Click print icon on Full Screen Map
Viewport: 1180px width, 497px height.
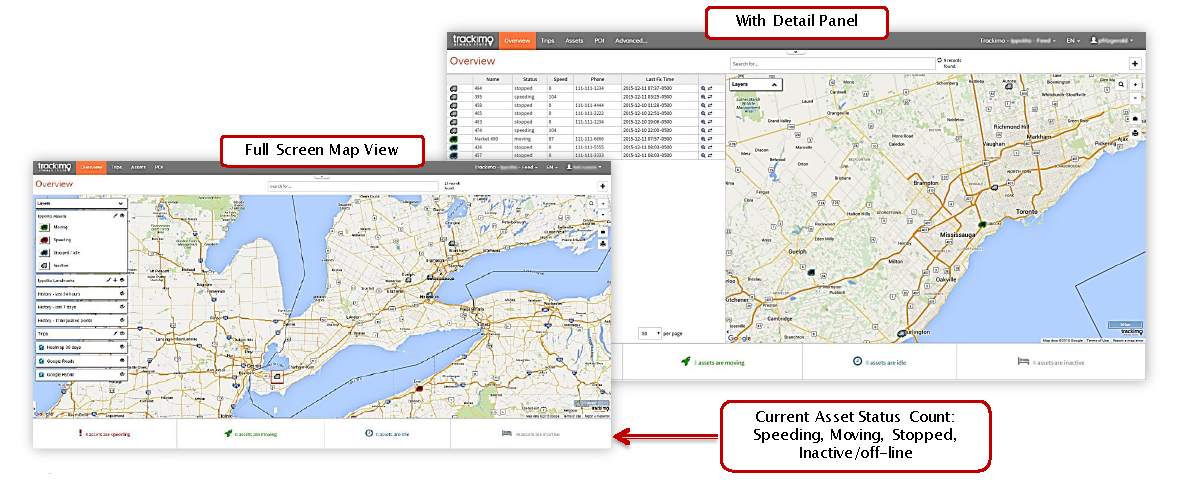click(603, 242)
